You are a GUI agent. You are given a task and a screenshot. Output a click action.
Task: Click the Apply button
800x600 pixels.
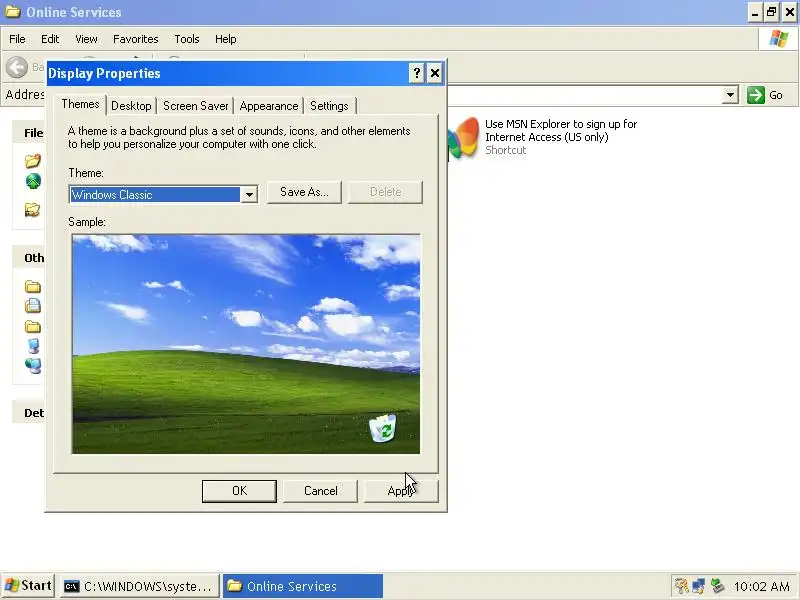(401, 491)
